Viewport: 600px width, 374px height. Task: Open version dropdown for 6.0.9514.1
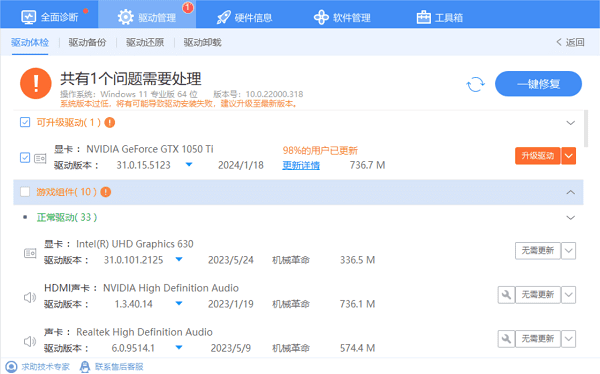click(179, 348)
